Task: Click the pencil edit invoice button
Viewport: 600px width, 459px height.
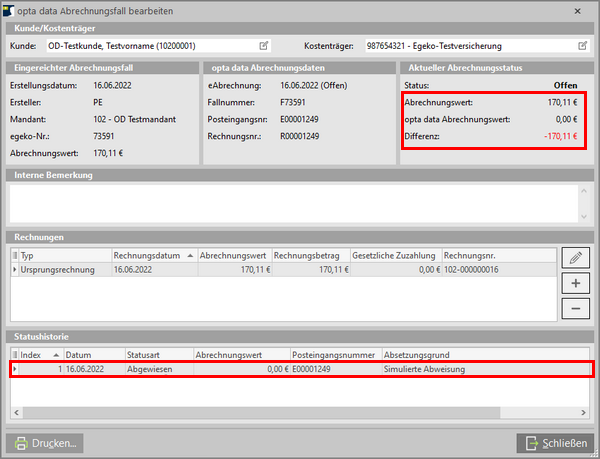Action: click(574, 258)
